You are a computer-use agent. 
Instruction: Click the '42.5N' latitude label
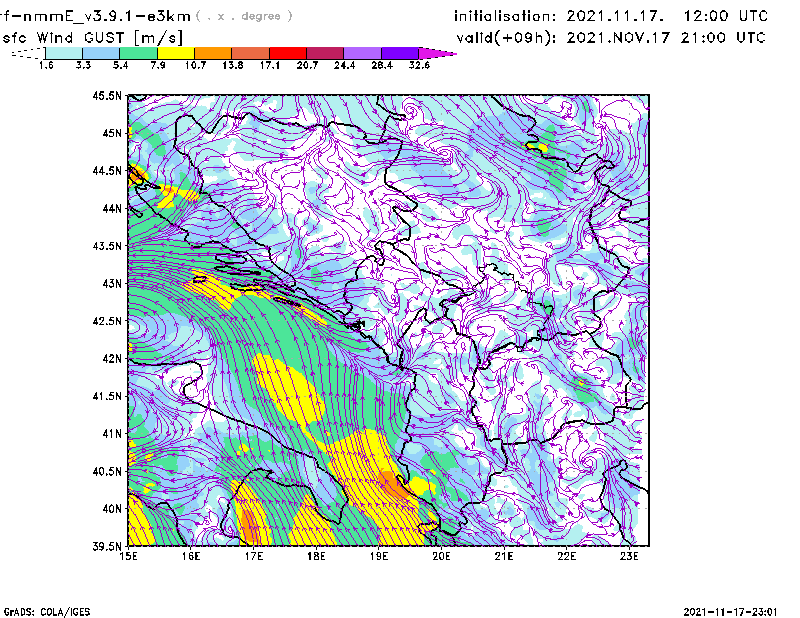pos(107,321)
